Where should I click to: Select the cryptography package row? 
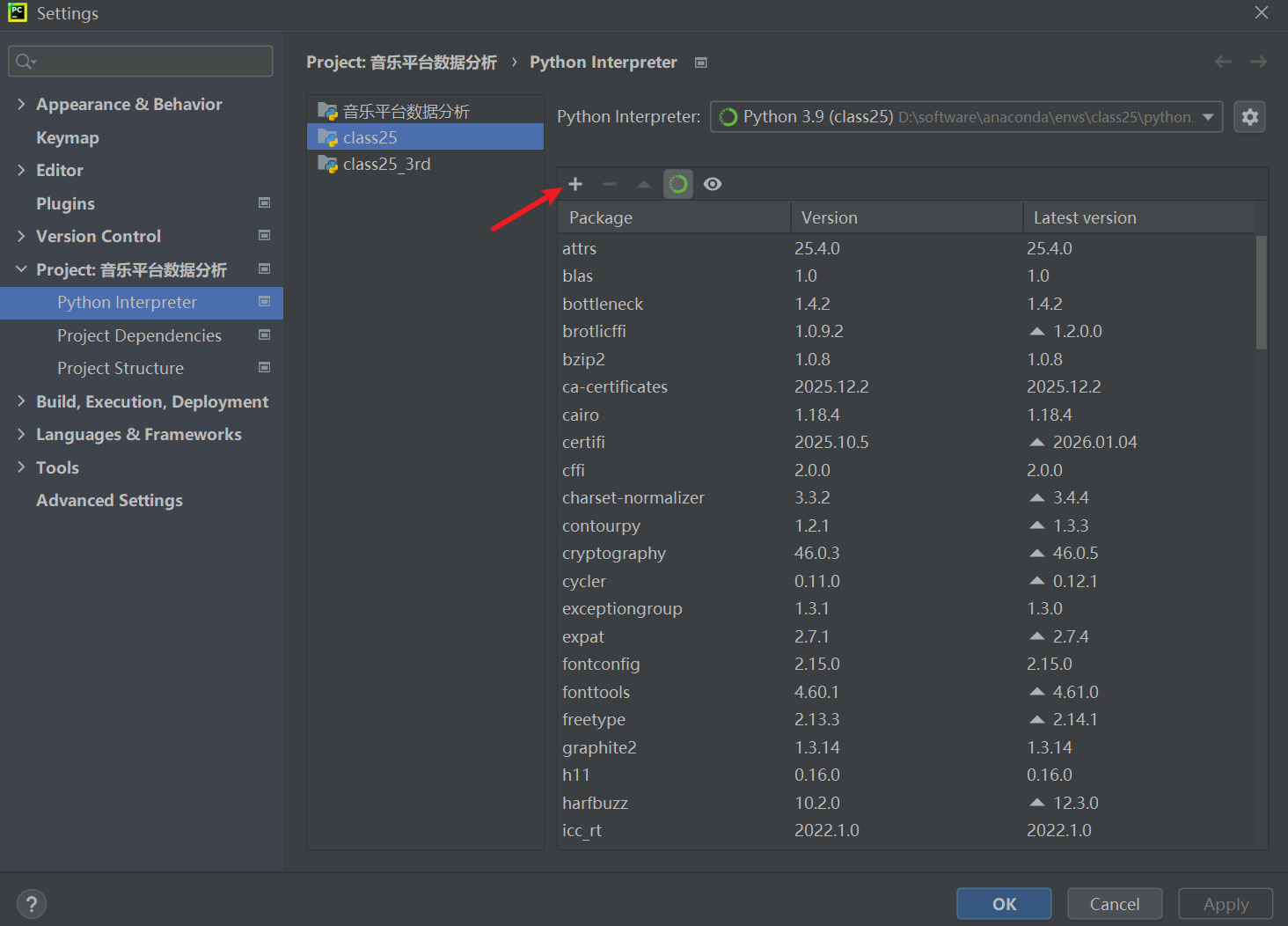click(906, 553)
